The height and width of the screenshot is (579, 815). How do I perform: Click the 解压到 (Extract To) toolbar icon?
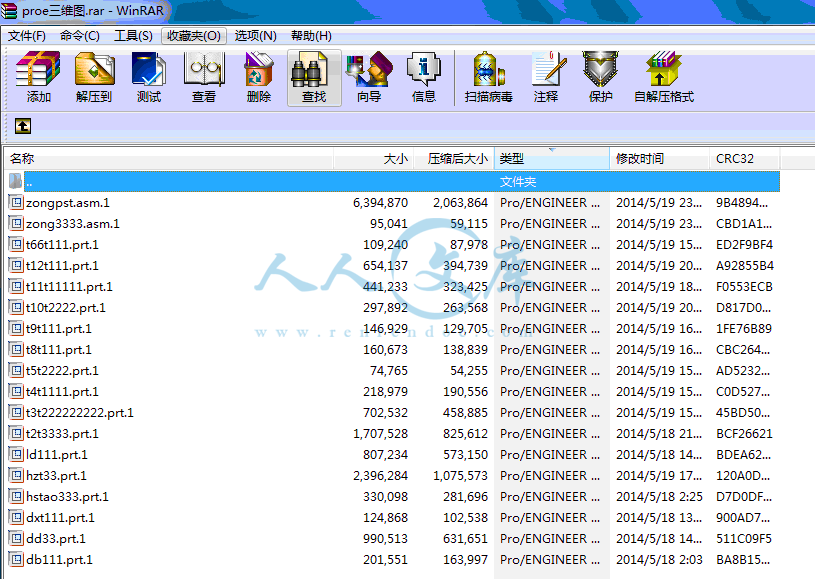point(94,69)
